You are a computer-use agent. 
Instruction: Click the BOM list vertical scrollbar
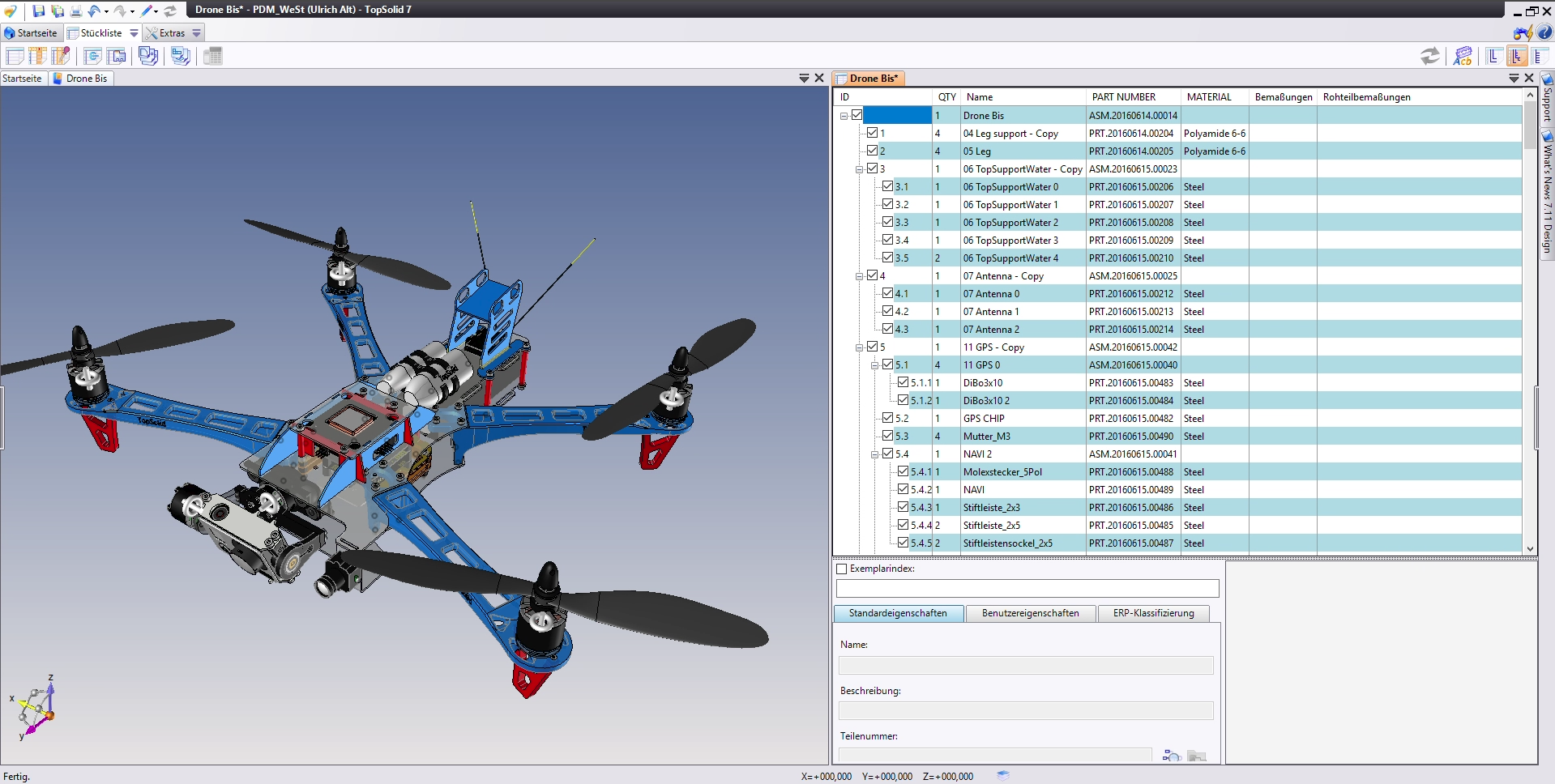1530,322
